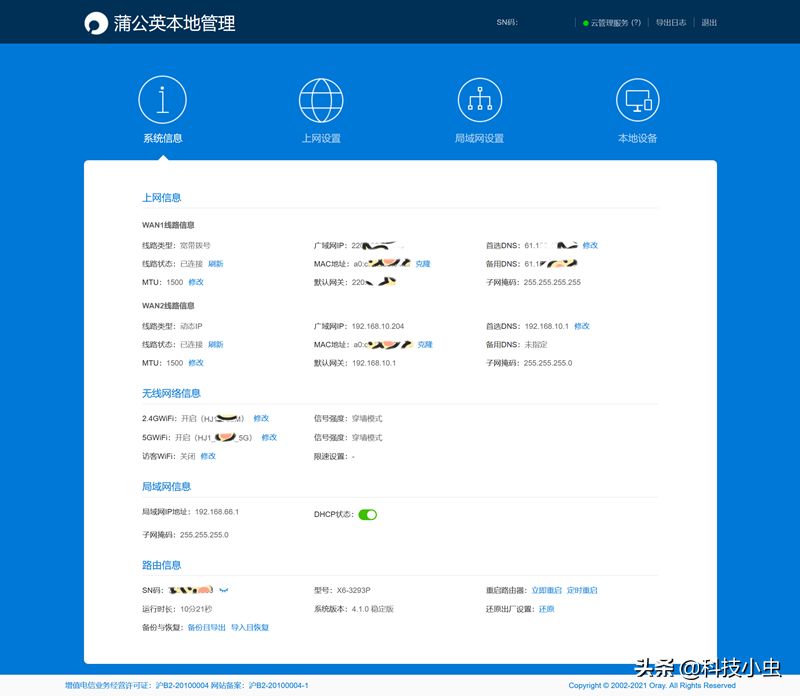Click the 云管理服务 help question mark
The height and width of the screenshot is (696, 800).
(x=636, y=22)
